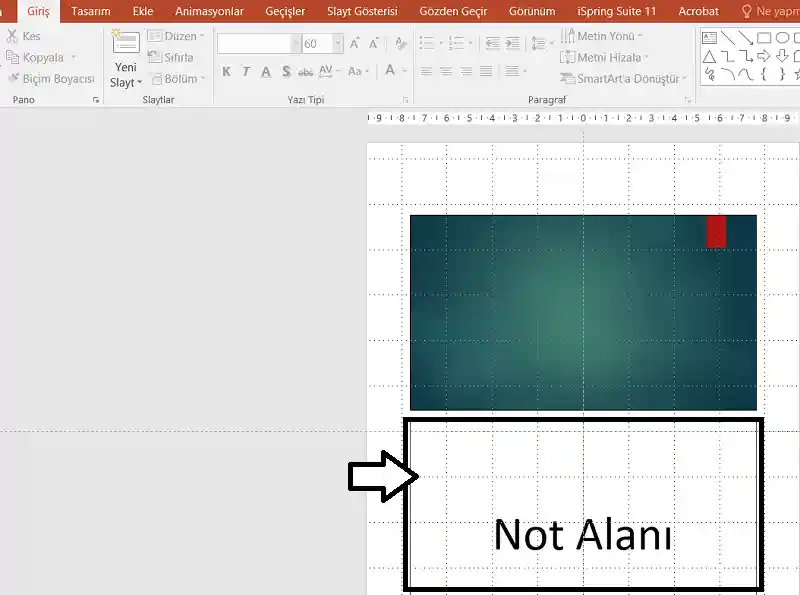Align text to the left
800x595 pixels.
click(x=426, y=71)
